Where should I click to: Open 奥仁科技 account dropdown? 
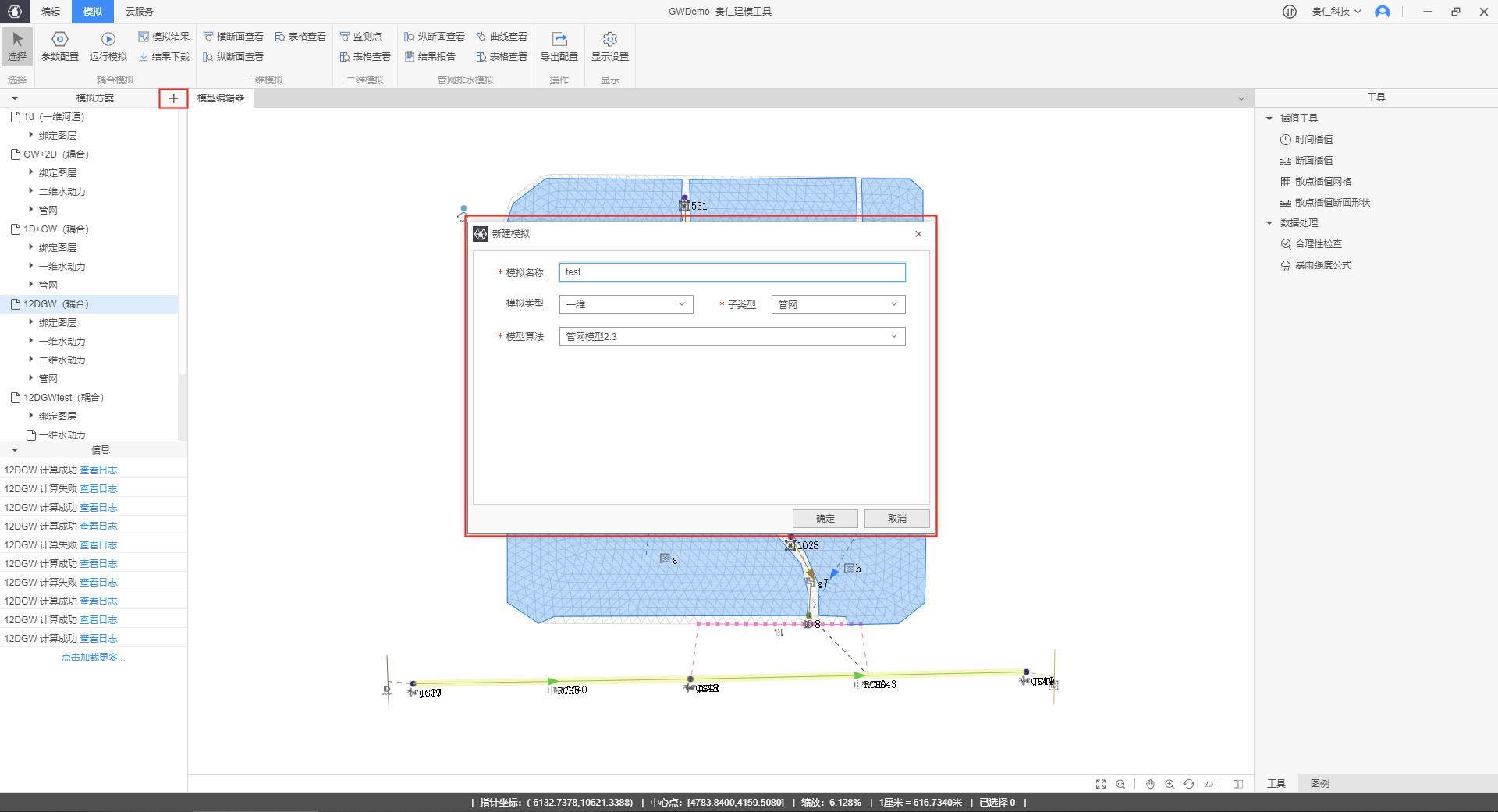point(1336,12)
